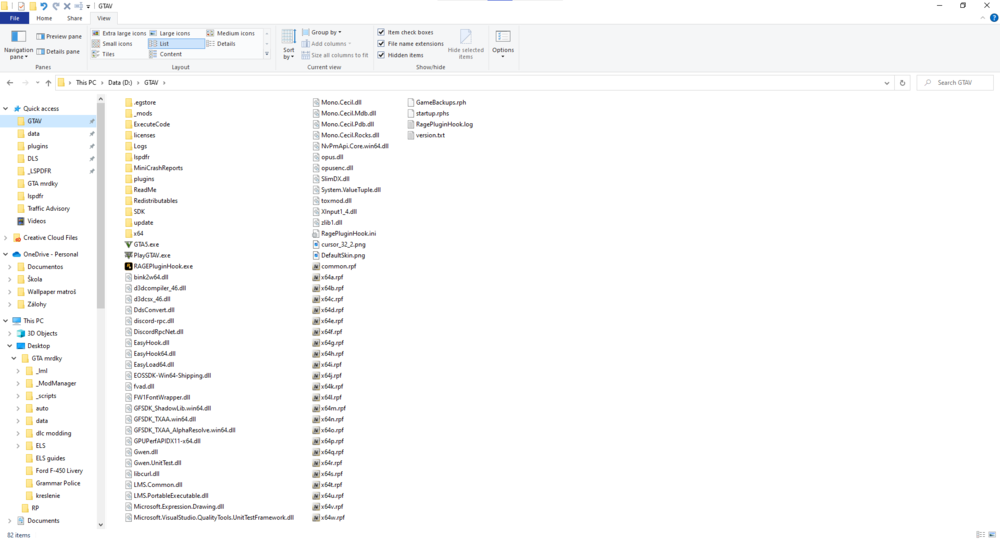
Task: Select GameBackups.rph file
Action: [436, 102]
